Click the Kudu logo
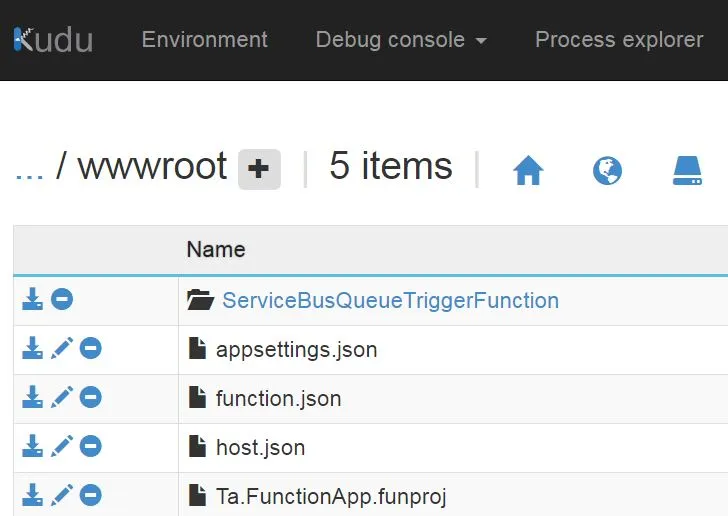The width and height of the screenshot is (728, 516). [53, 40]
